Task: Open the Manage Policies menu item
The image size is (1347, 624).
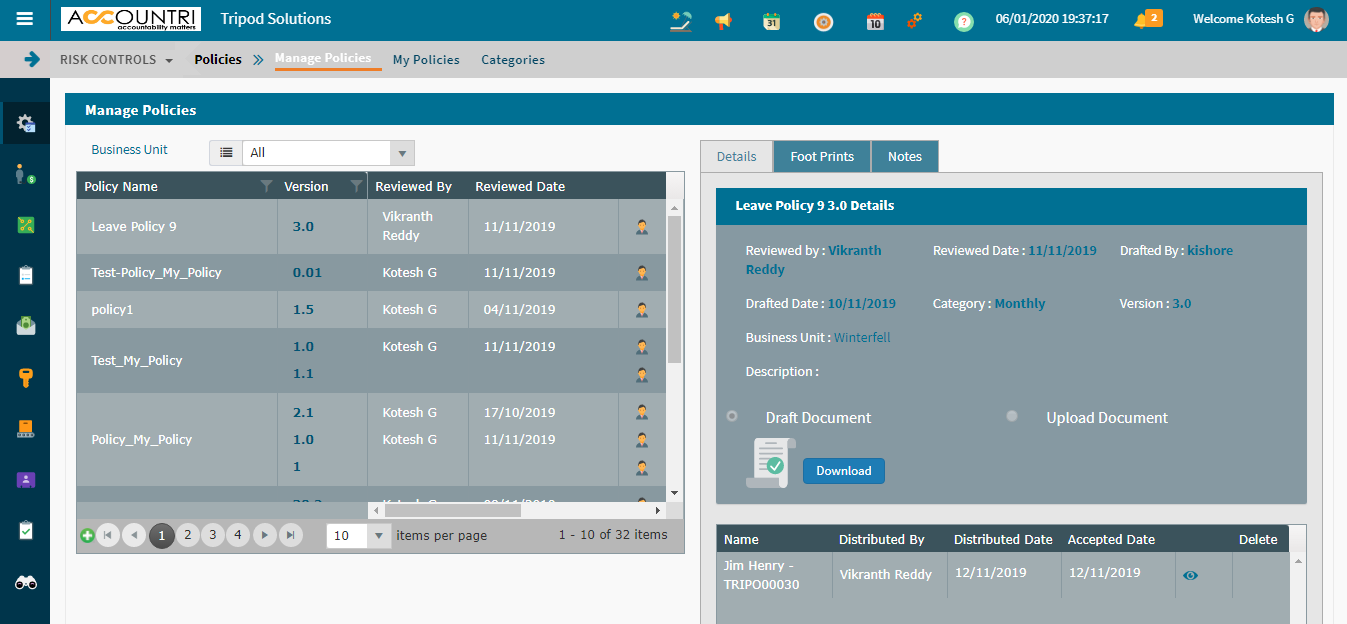Action: pos(323,58)
